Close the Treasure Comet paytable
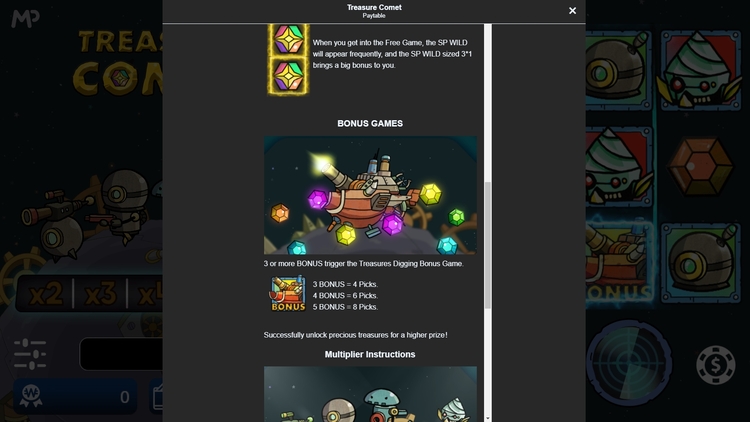750x422 pixels. [x=572, y=11]
